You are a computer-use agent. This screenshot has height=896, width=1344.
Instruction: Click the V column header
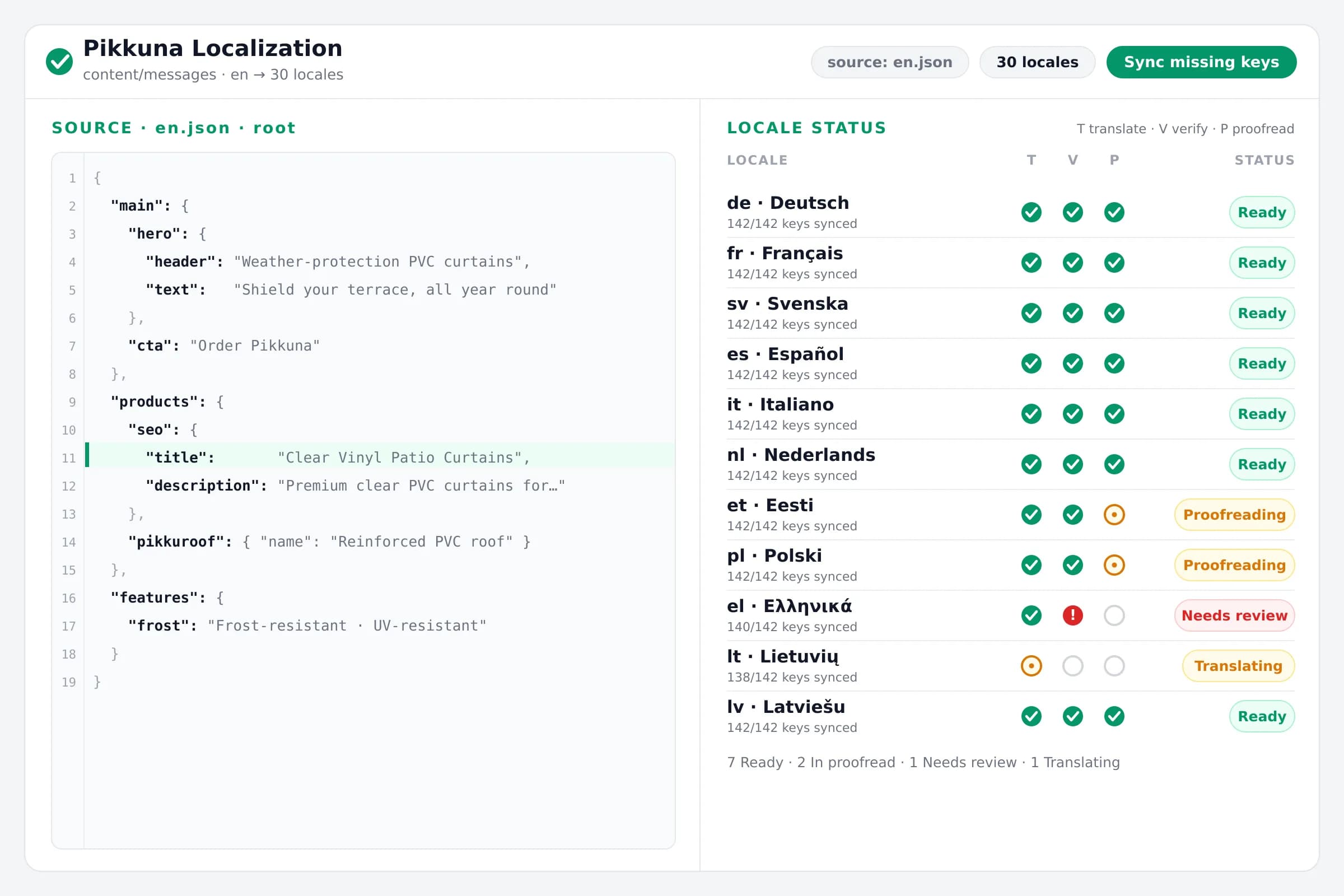(x=1072, y=160)
